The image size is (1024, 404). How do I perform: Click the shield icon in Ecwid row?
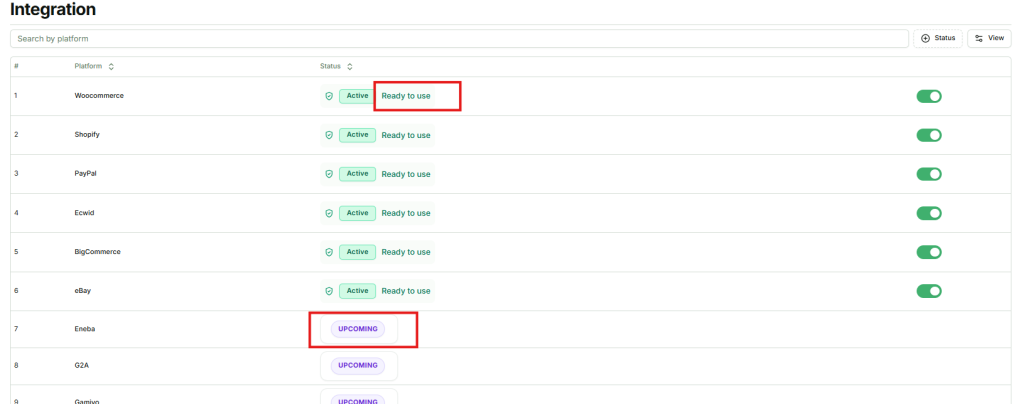point(329,213)
